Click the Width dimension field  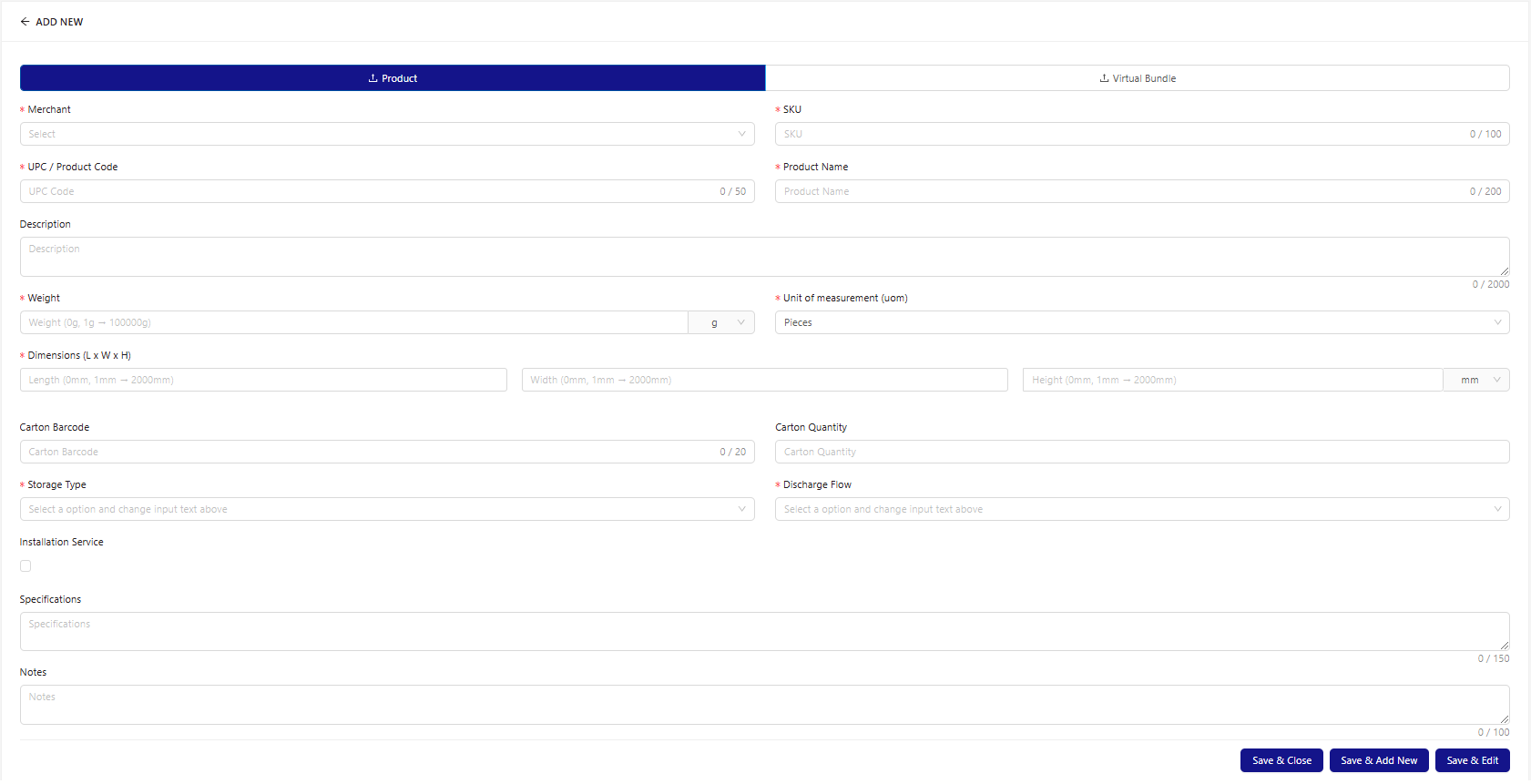pyautogui.click(x=764, y=380)
